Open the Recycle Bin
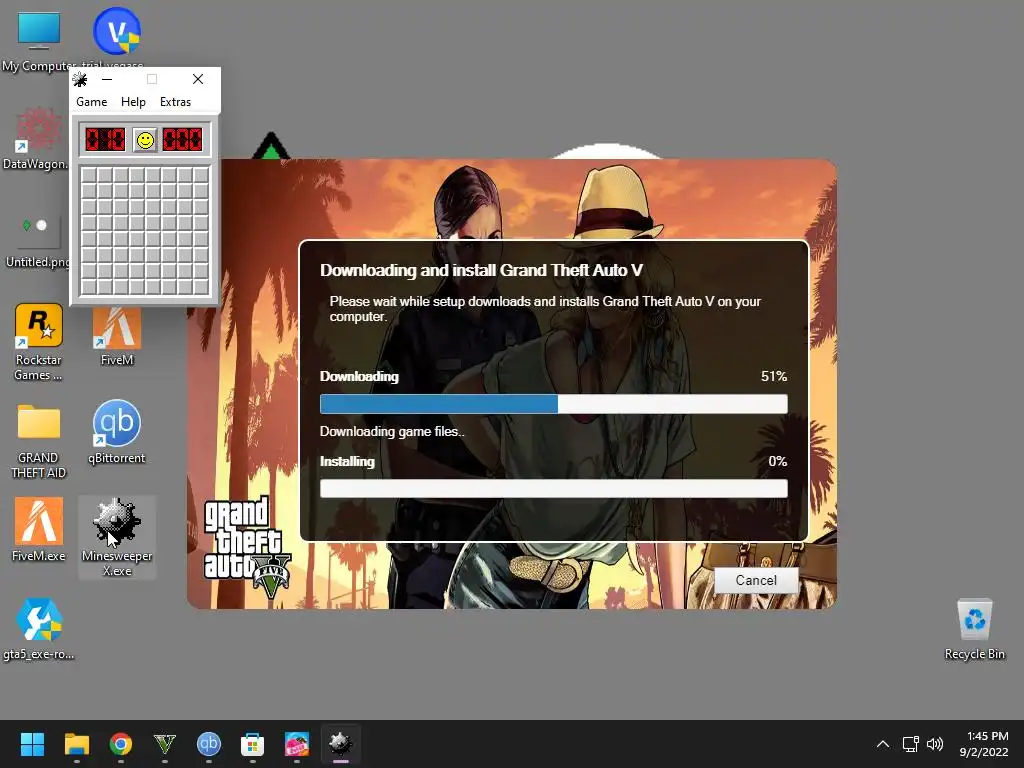The image size is (1024, 768). [x=974, y=629]
